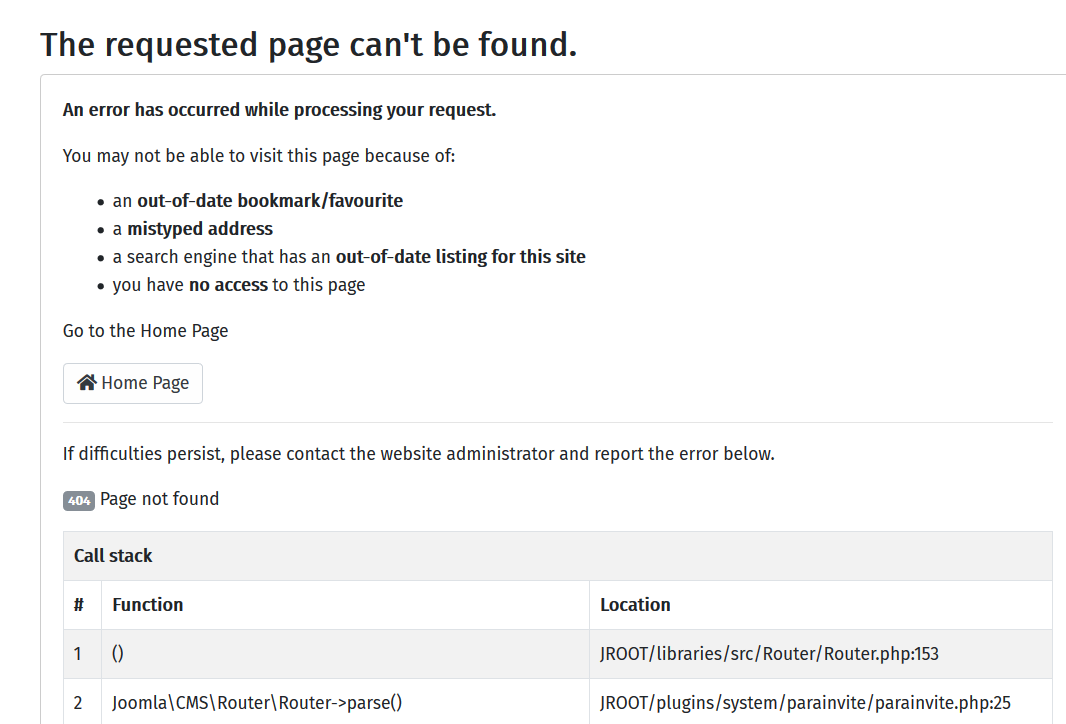Click the parainvite.php:25 location cell

(821, 703)
